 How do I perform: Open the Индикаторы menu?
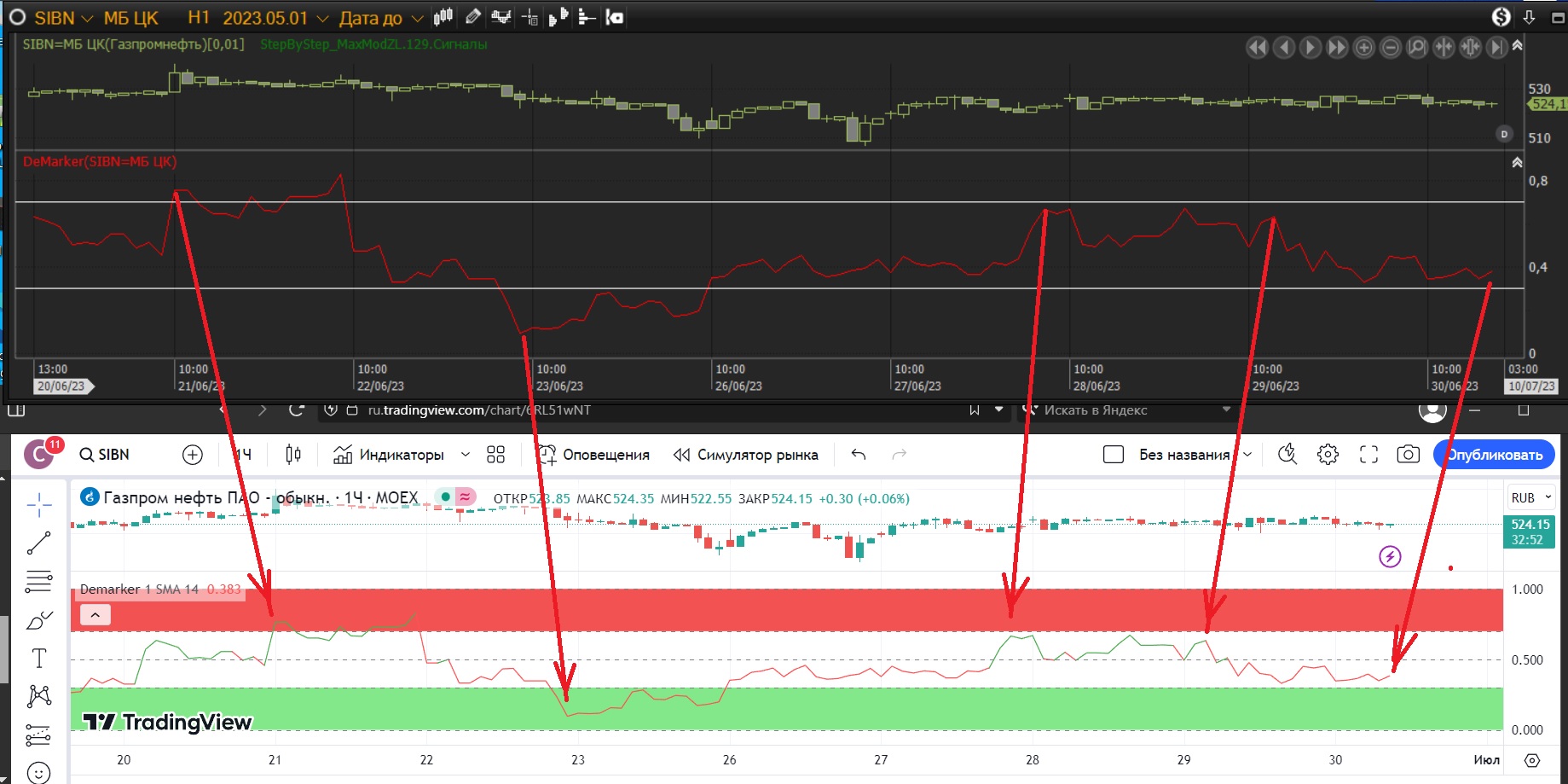click(389, 455)
